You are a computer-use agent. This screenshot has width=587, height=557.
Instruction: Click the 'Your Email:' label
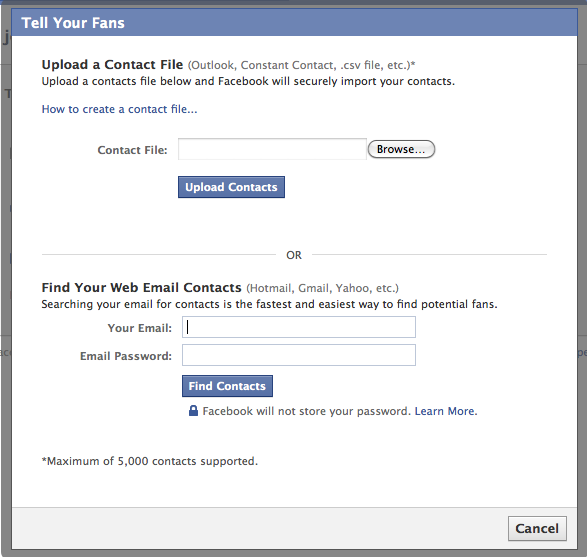tap(140, 328)
